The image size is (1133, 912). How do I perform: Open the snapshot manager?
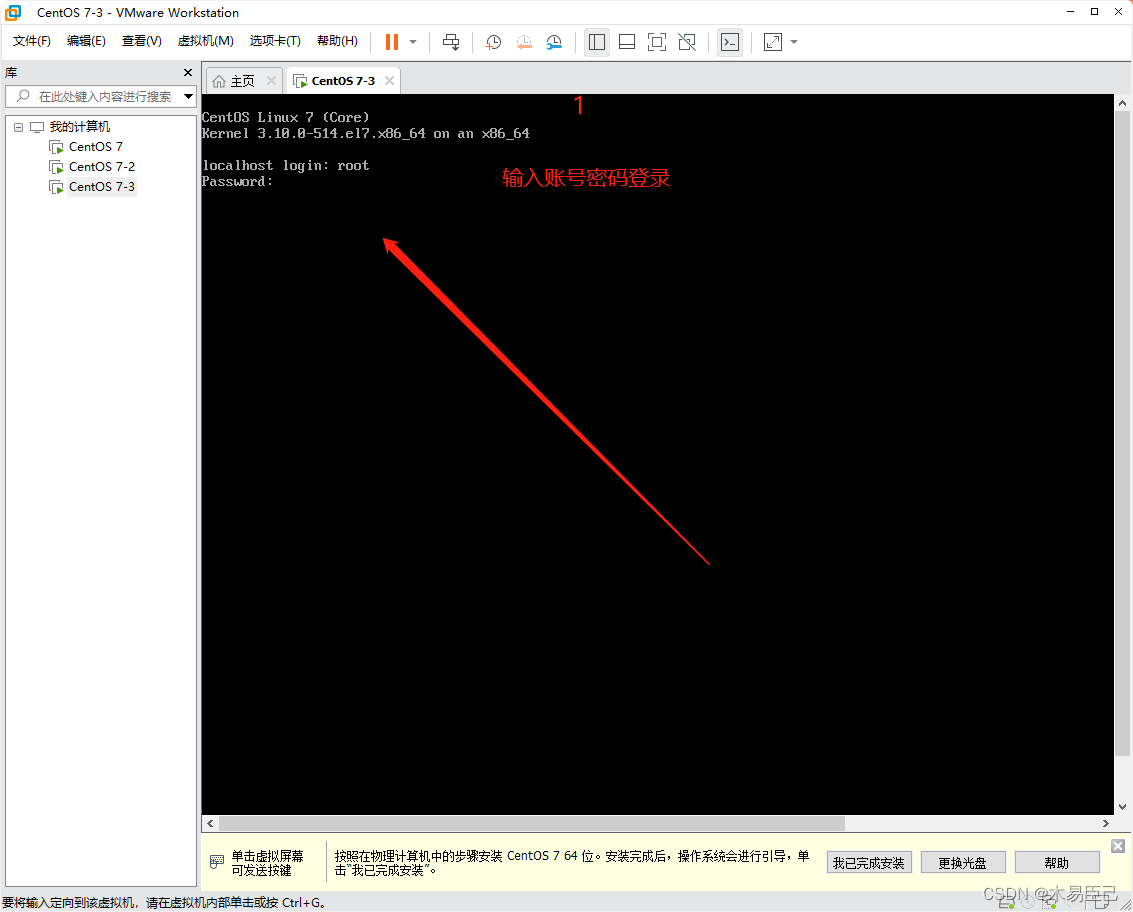coord(554,42)
